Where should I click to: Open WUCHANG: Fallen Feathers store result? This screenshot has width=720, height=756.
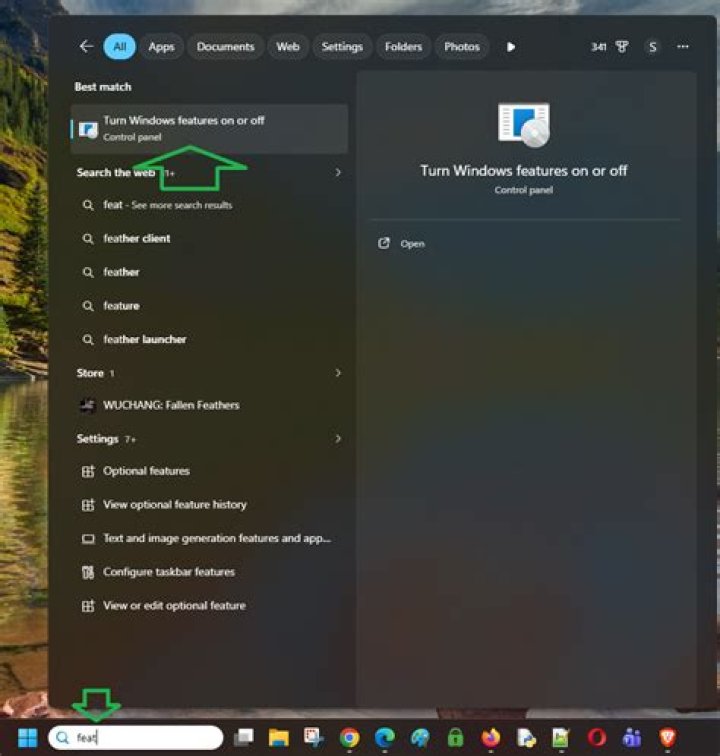[209, 405]
